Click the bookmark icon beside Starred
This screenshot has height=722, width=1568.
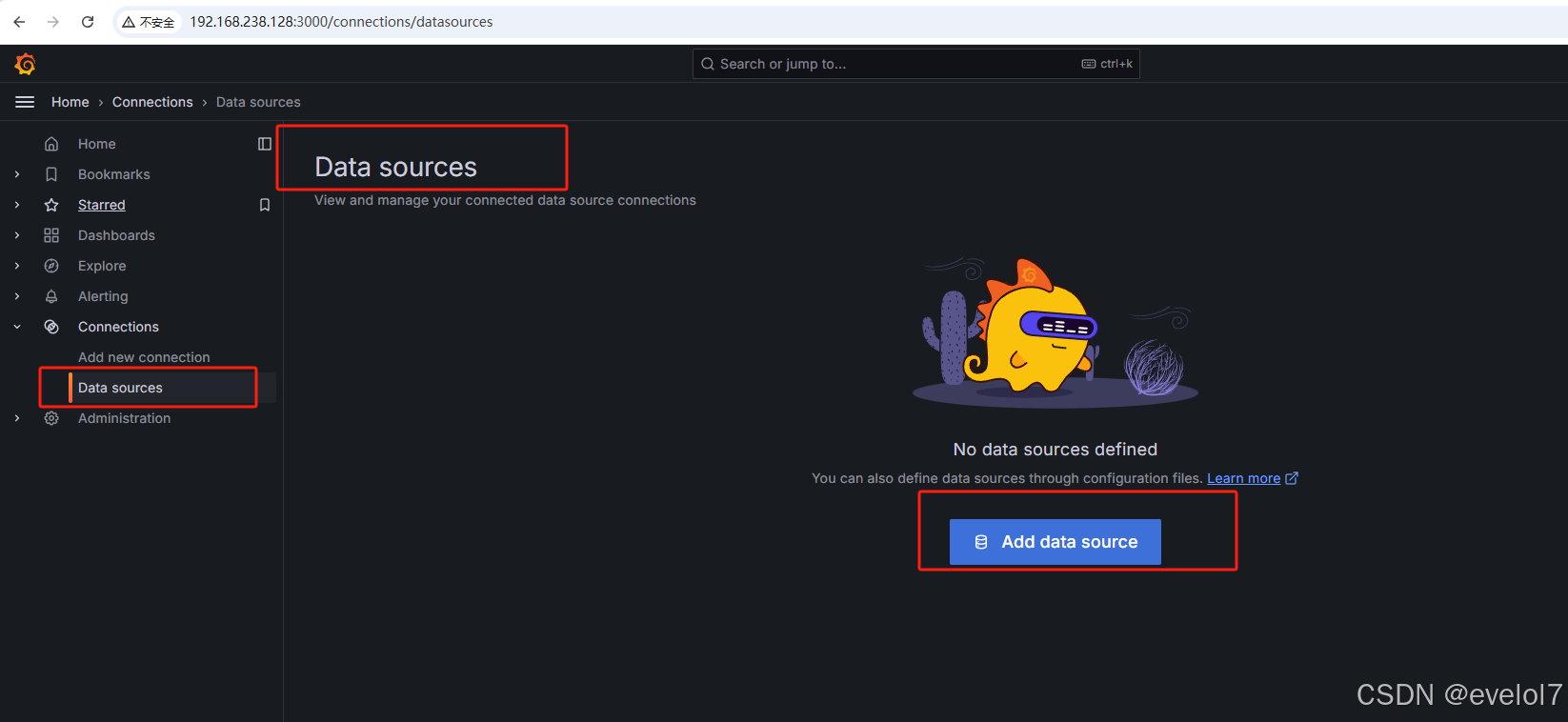point(265,205)
